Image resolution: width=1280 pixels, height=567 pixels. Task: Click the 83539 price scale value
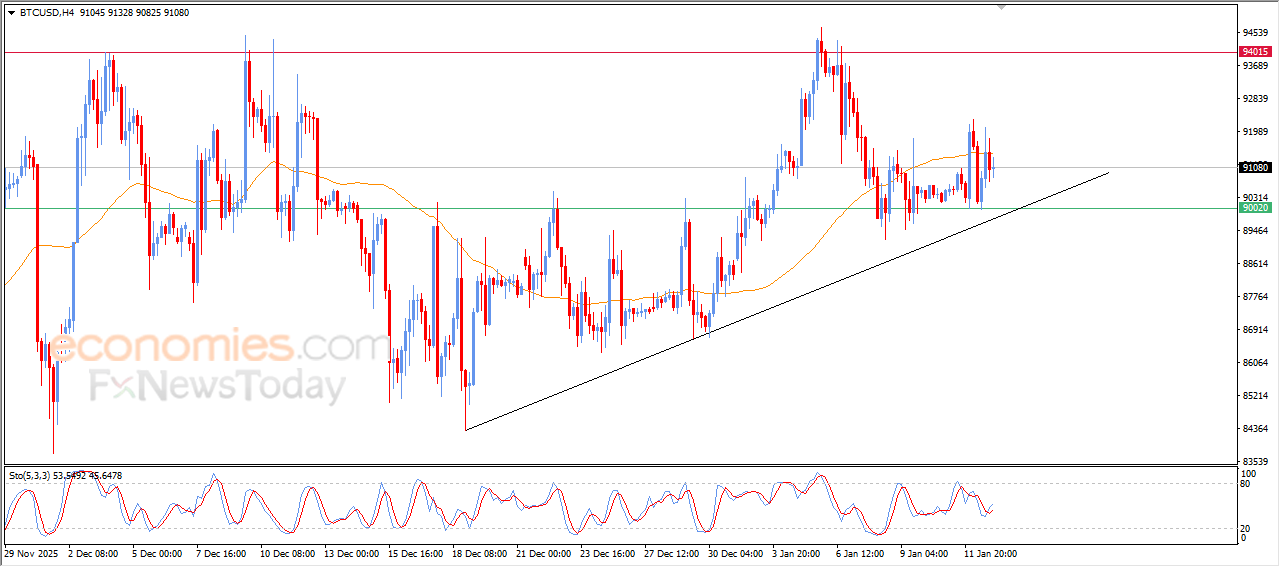(1255, 461)
